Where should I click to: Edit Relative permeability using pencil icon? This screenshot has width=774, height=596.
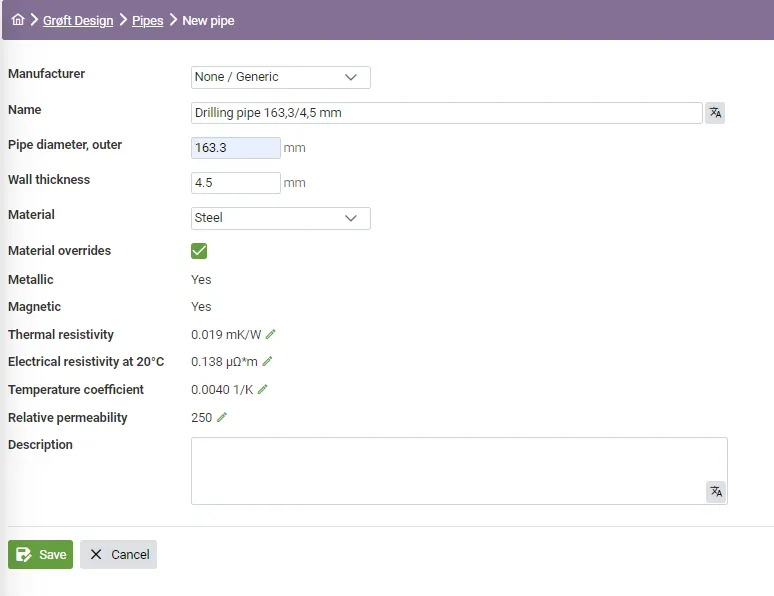pyautogui.click(x=222, y=418)
